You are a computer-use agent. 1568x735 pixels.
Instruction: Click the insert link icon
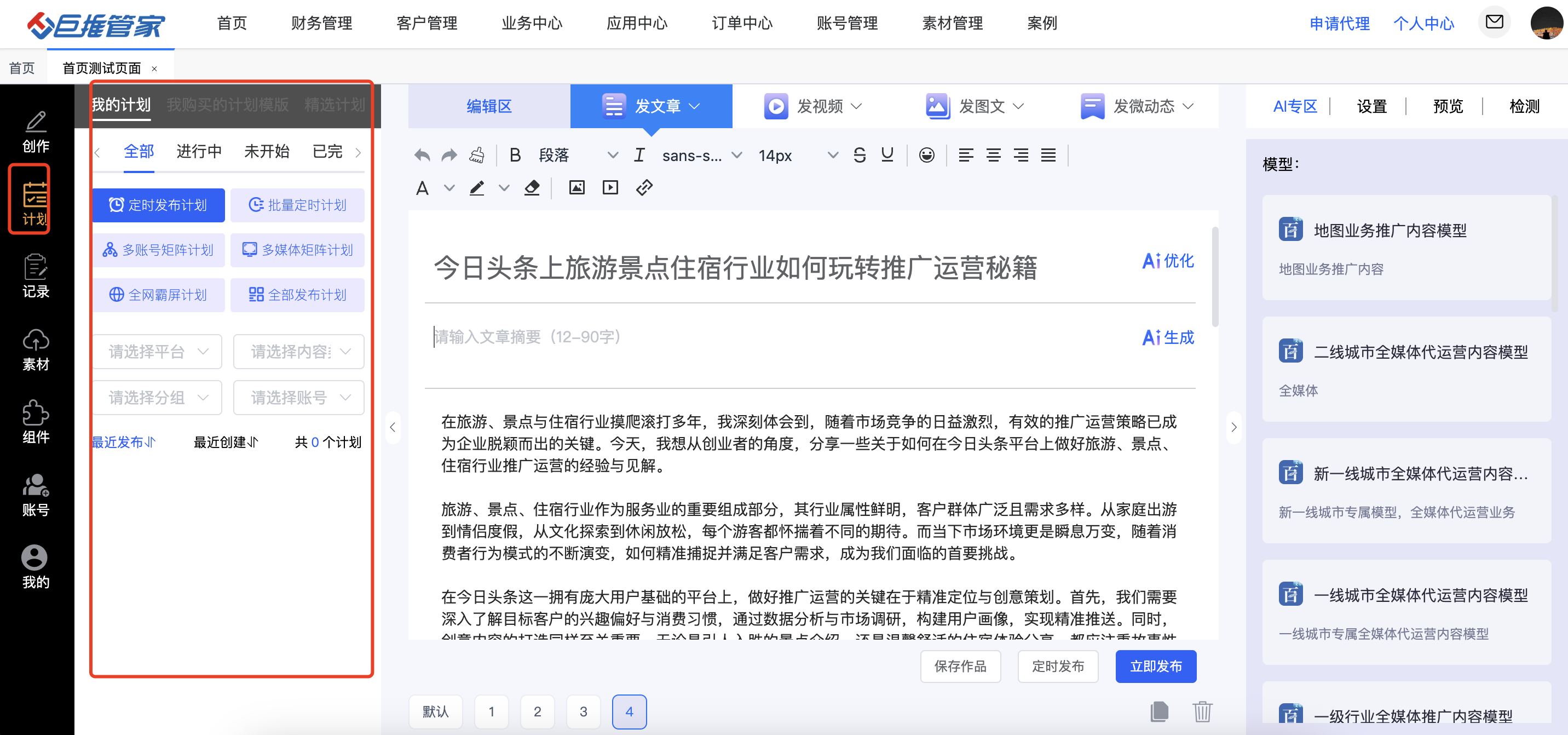click(644, 187)
